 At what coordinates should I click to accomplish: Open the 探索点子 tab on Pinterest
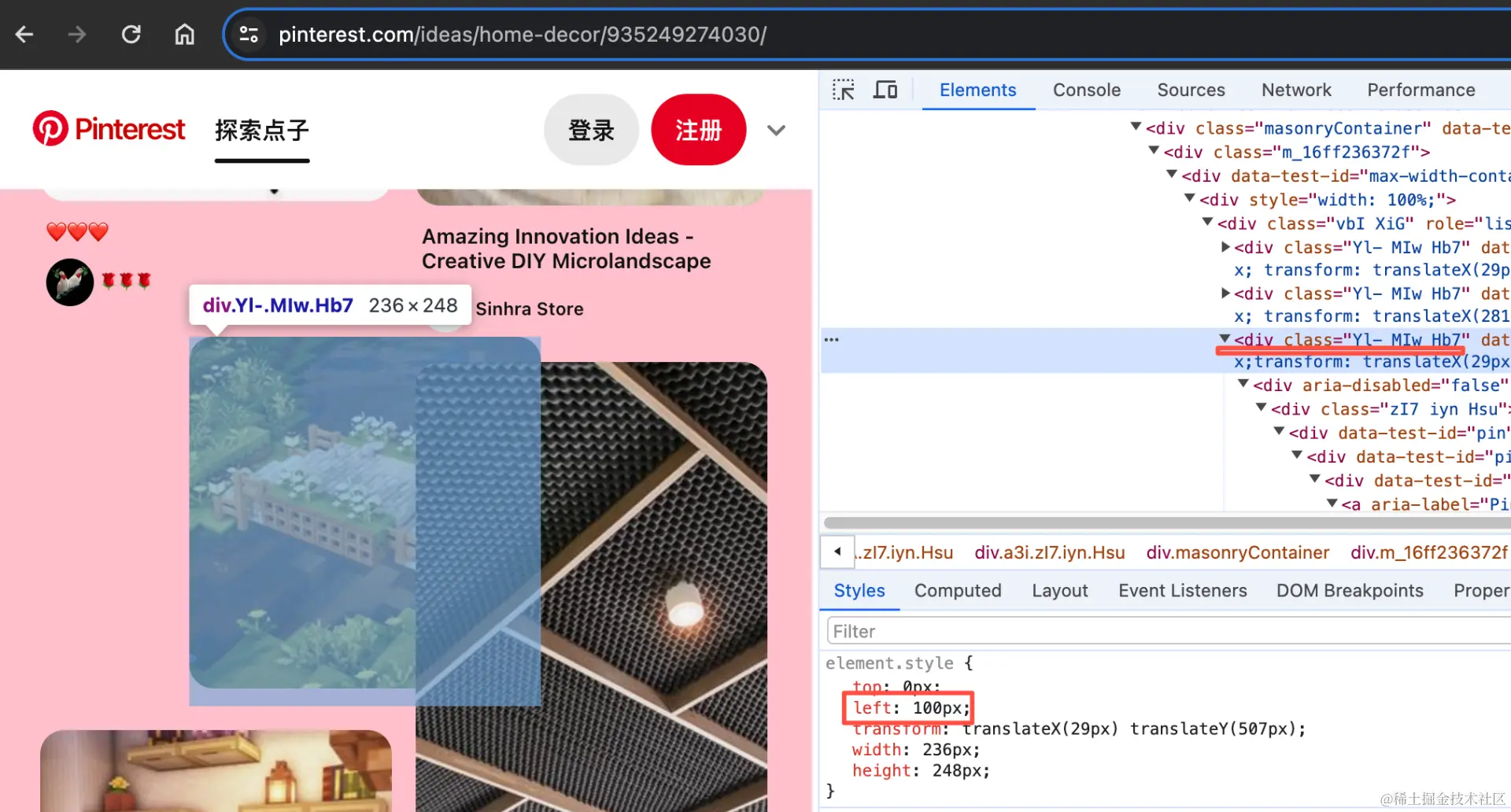click(262, 130)
